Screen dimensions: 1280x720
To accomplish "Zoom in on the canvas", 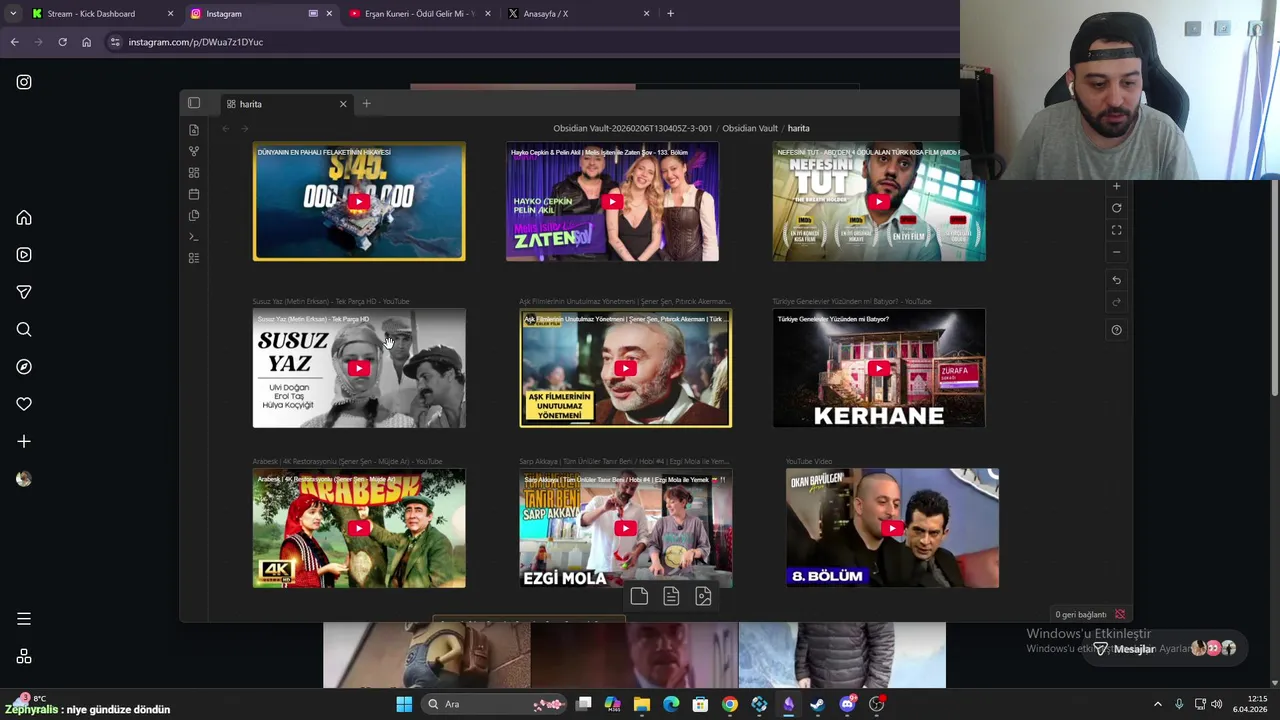I will [x=1117, y=186].
